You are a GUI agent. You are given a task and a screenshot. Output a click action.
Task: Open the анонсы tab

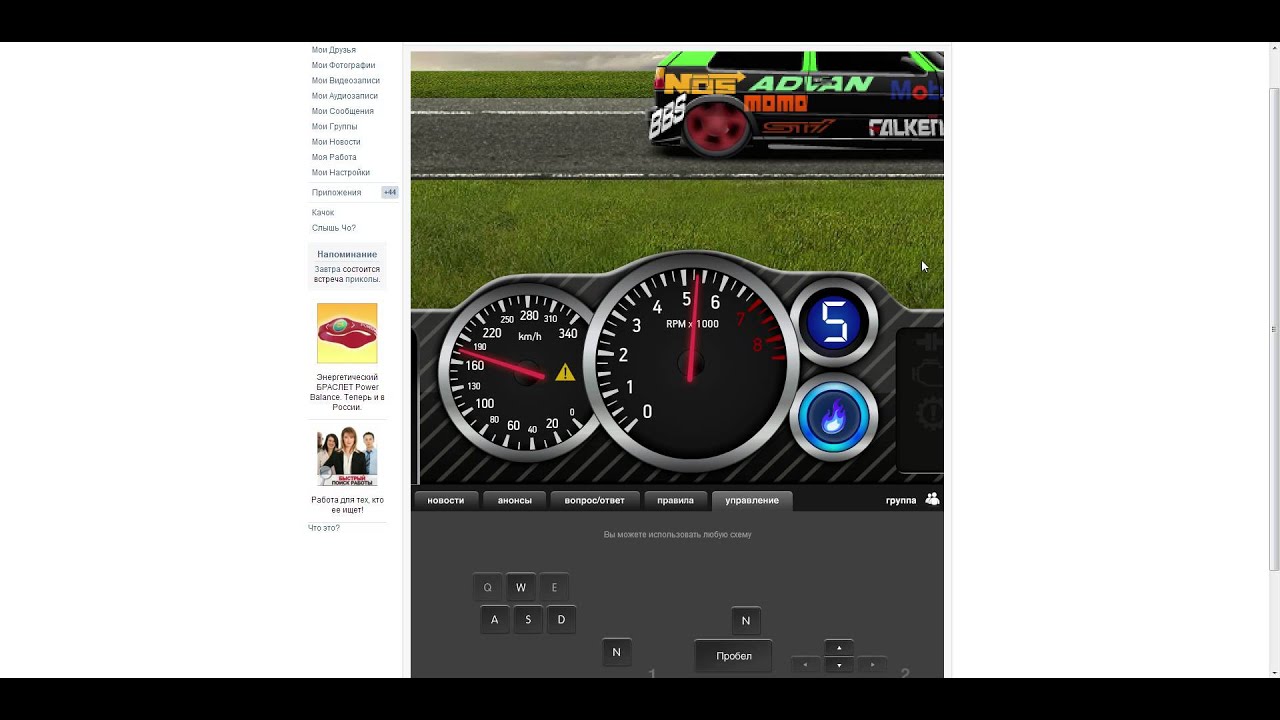pyautogui.click(x=515, y=500)
